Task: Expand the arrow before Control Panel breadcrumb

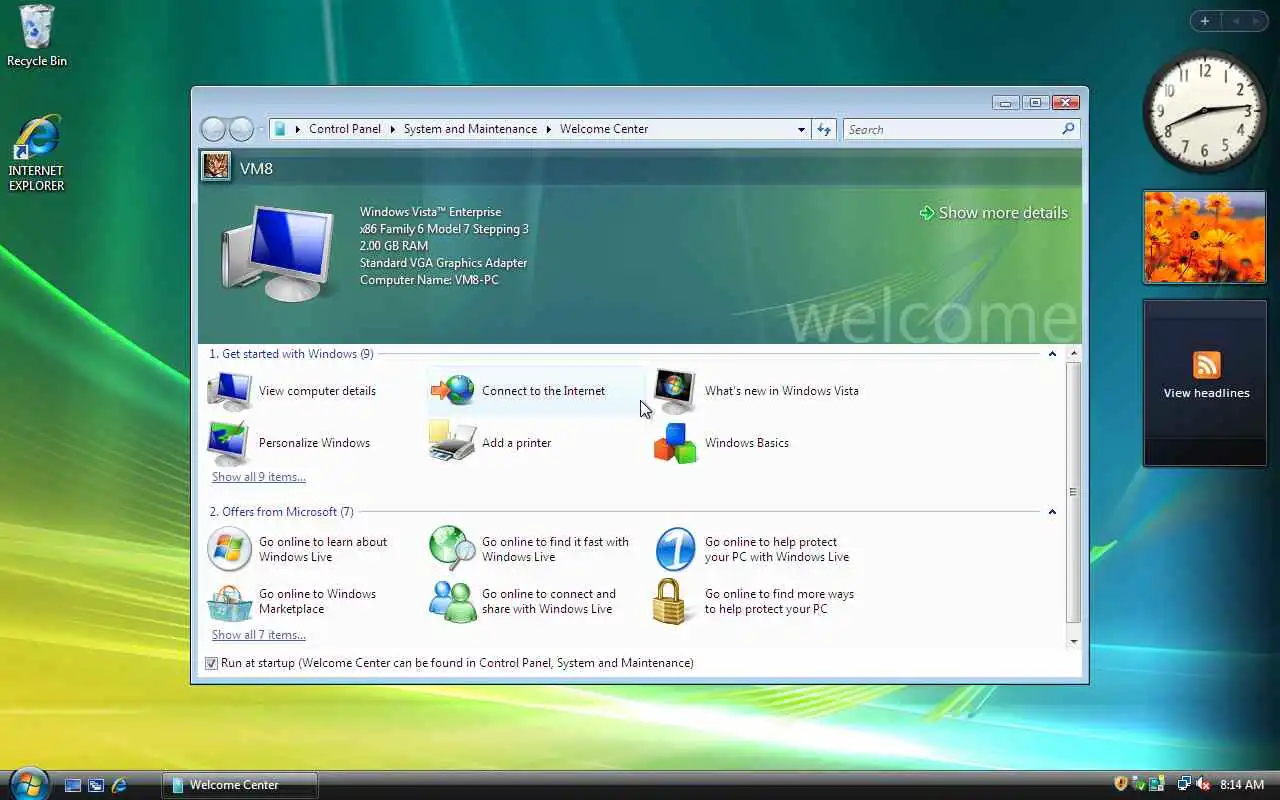Action: [298, 129]
